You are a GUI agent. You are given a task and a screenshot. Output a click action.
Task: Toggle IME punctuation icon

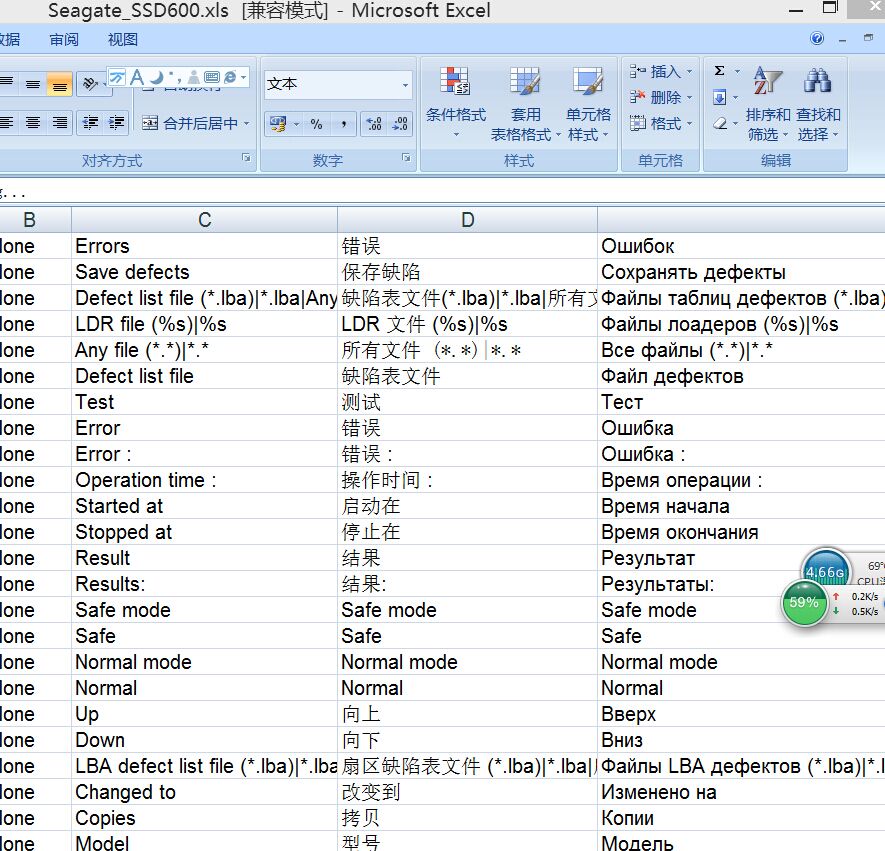(176, 77)
